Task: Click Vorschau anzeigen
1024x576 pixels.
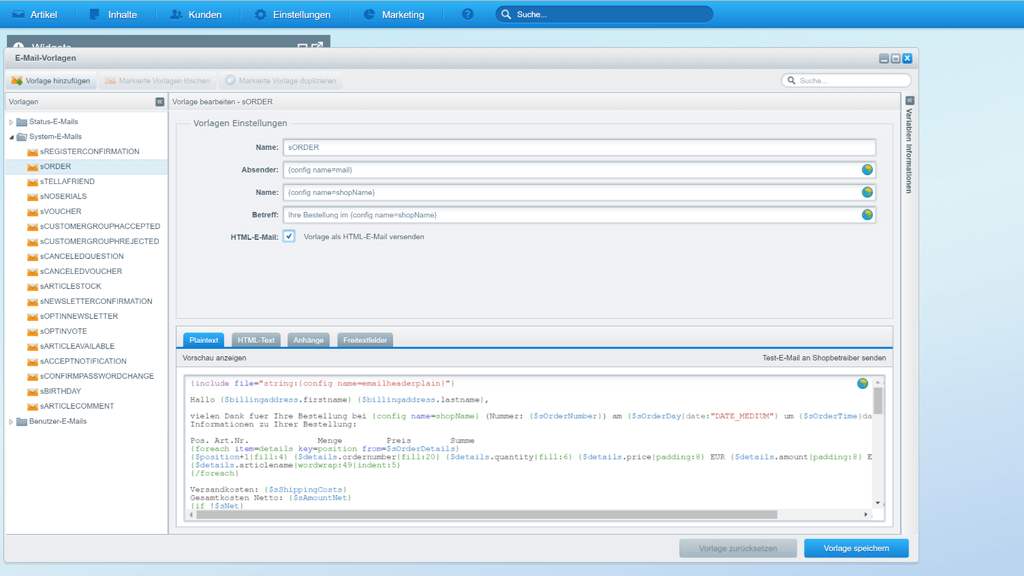Action: 214,358
